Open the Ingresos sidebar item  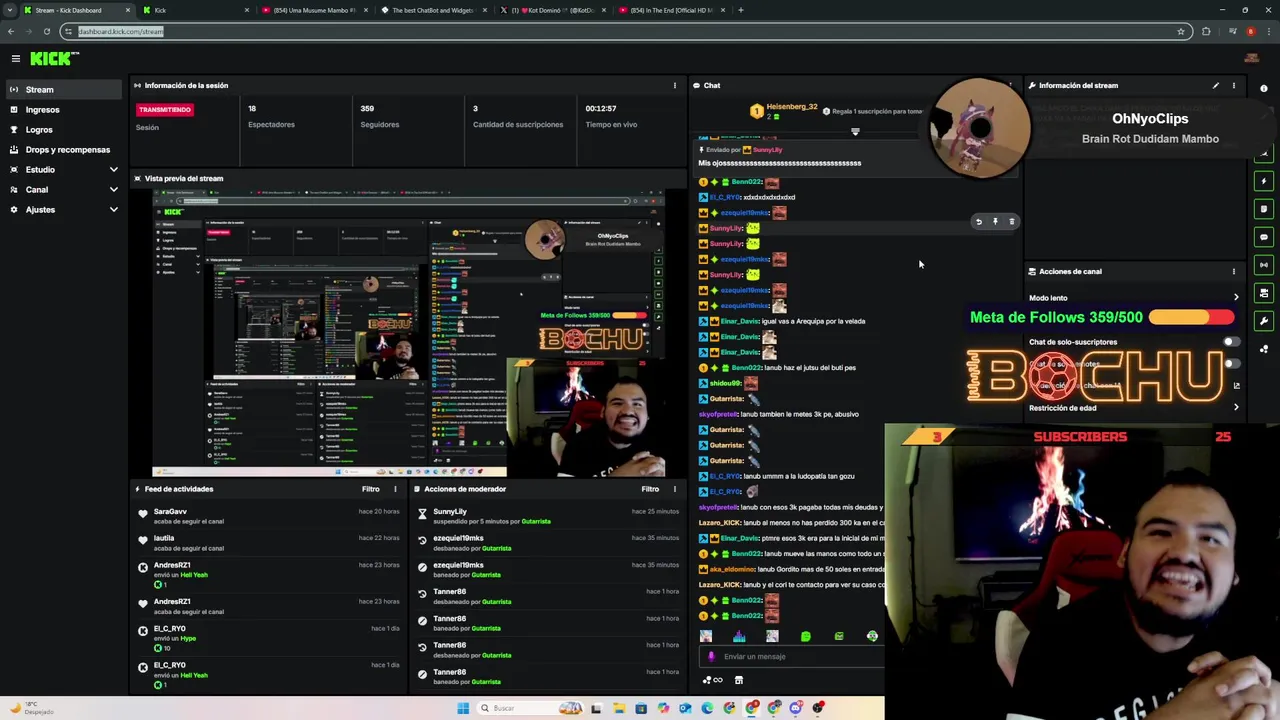64,110
